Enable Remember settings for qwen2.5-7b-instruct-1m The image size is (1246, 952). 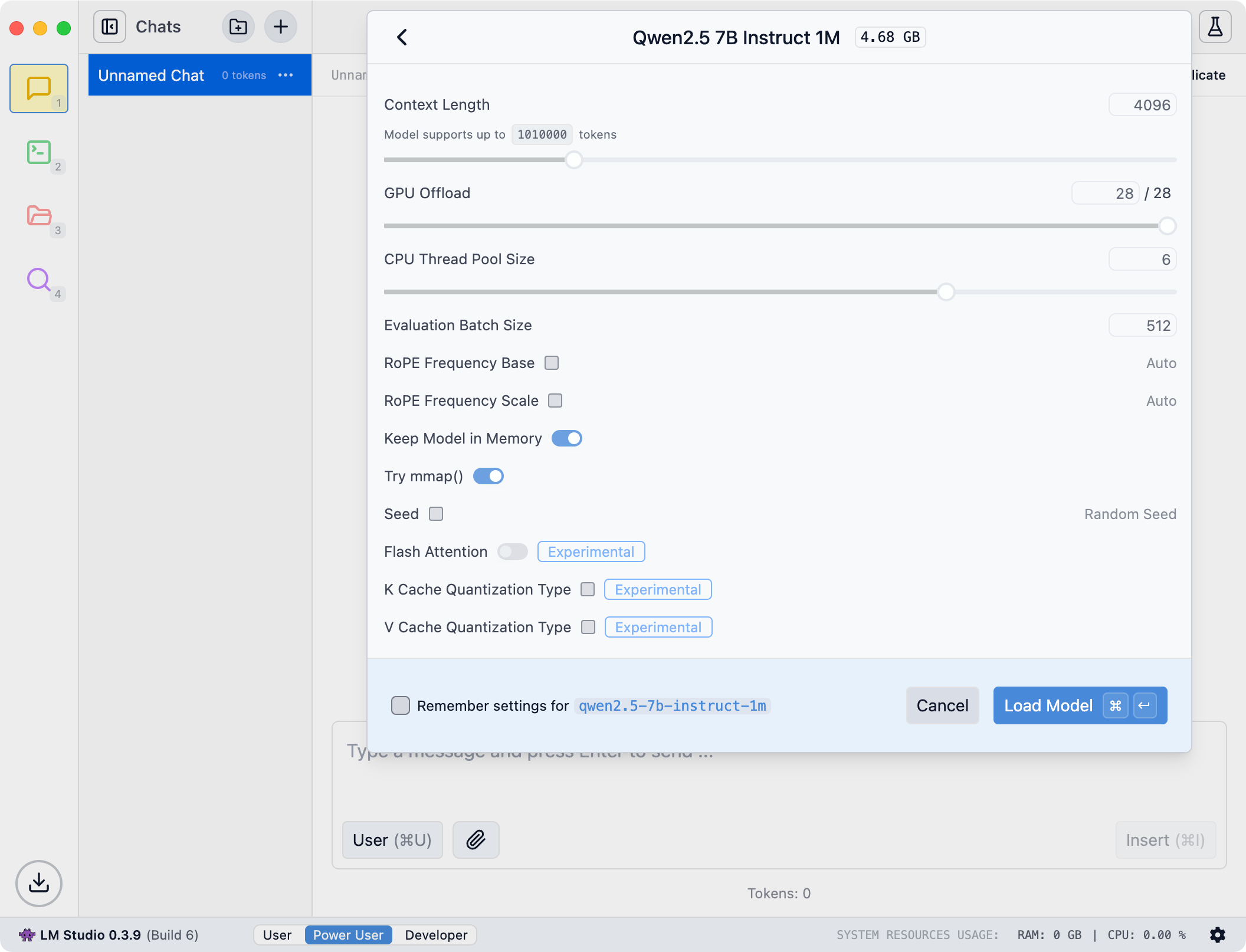401,705
